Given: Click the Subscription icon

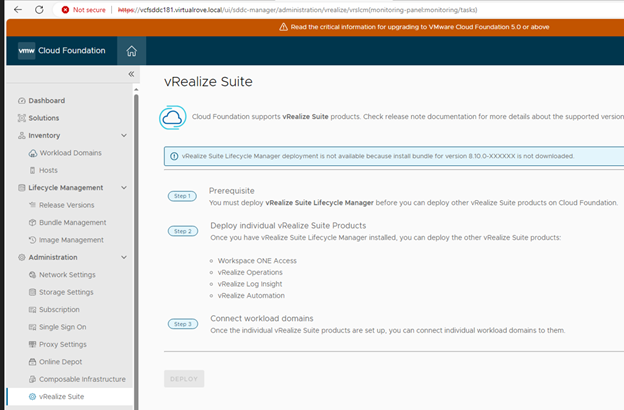Looking at the screenshot, I should click(x=33, y=310).
